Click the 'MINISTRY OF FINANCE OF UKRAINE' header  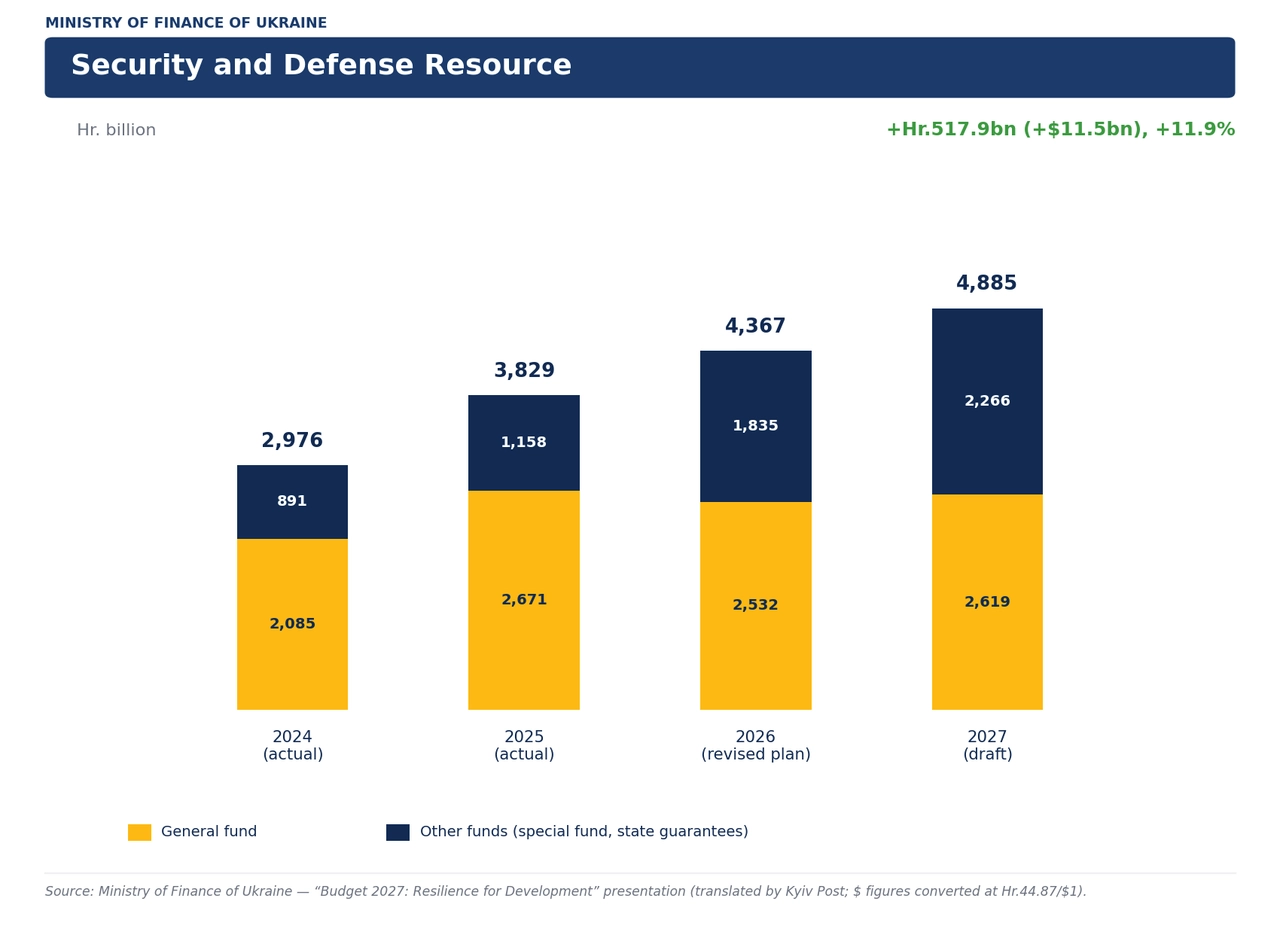(x=186, y=23)
